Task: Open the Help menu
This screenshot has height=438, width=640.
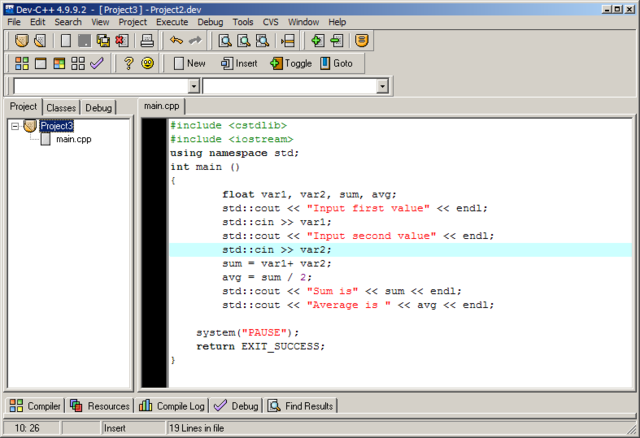Action: click(x=337, y=22)
